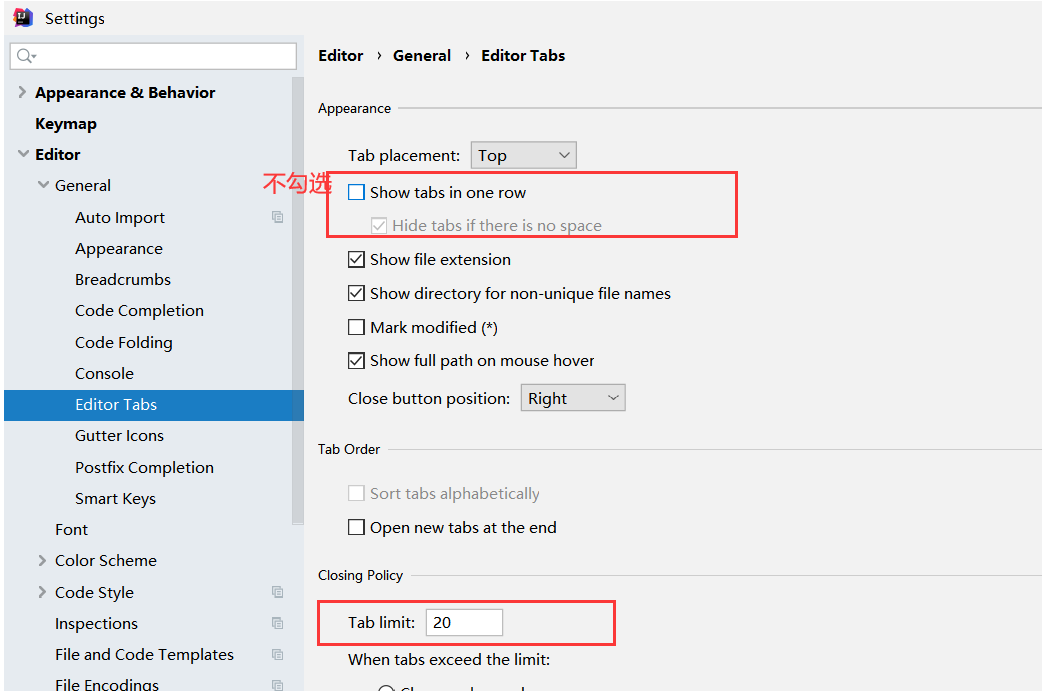1043x691 pixels.
Task: Uncheck Show file extension
Action: (x=357, y=259)
